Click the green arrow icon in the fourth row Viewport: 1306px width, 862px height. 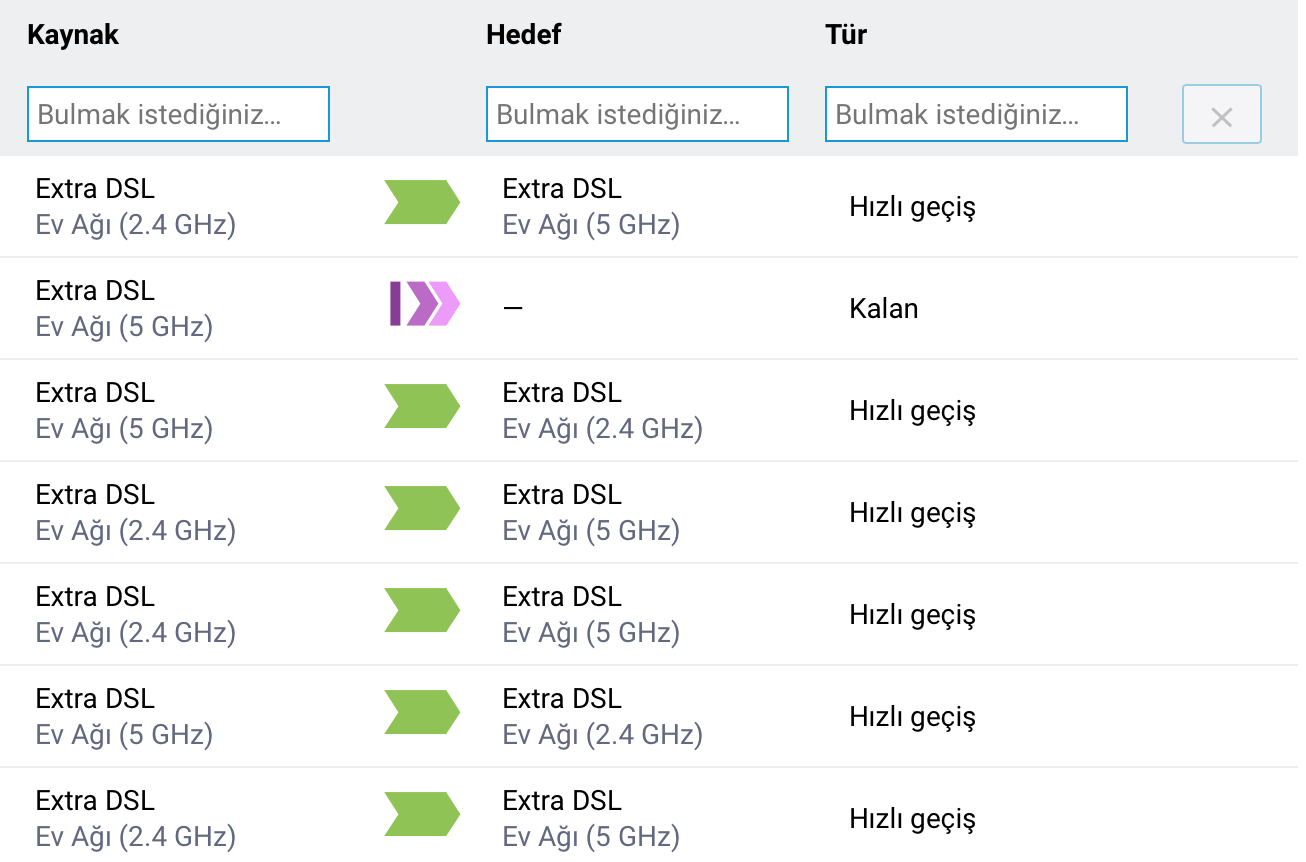pyautogui.click(x=422, y=508)
